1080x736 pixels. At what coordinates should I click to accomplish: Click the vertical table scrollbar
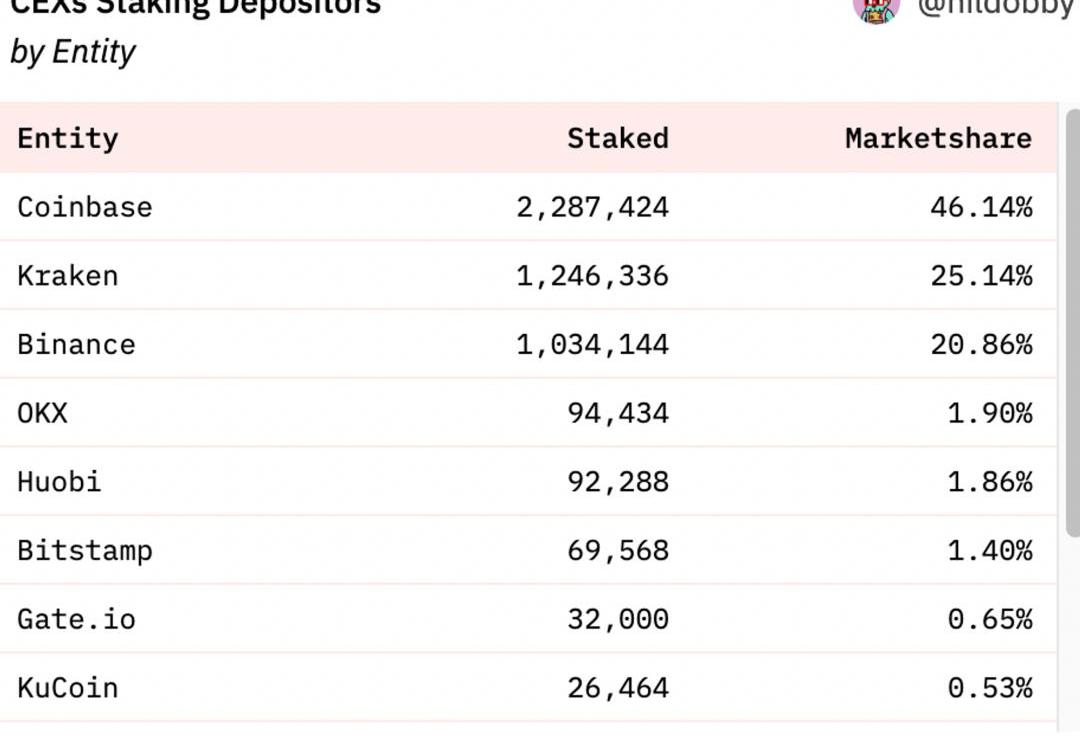(x=1070, y=330)
